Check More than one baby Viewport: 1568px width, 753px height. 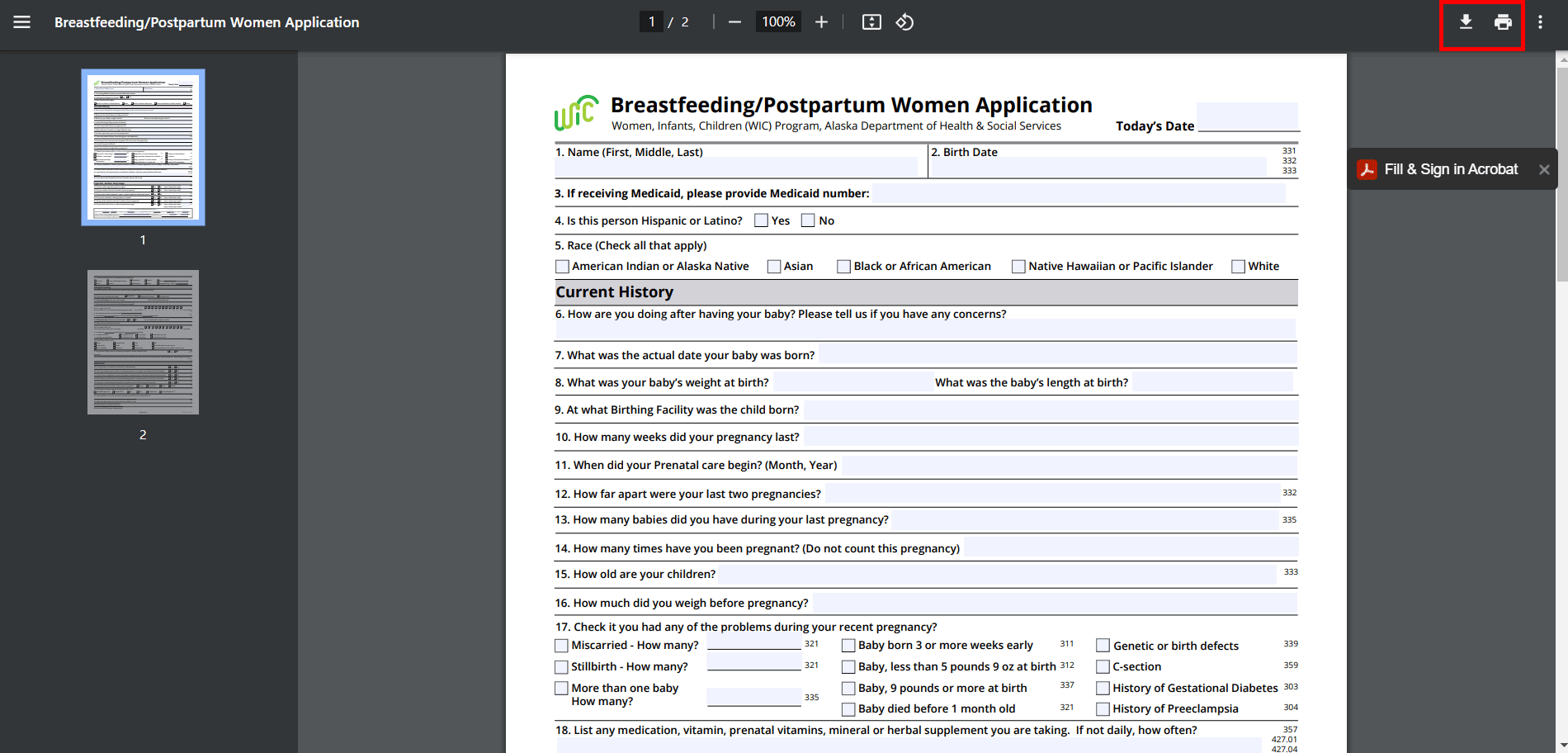[x=562, y=689]
